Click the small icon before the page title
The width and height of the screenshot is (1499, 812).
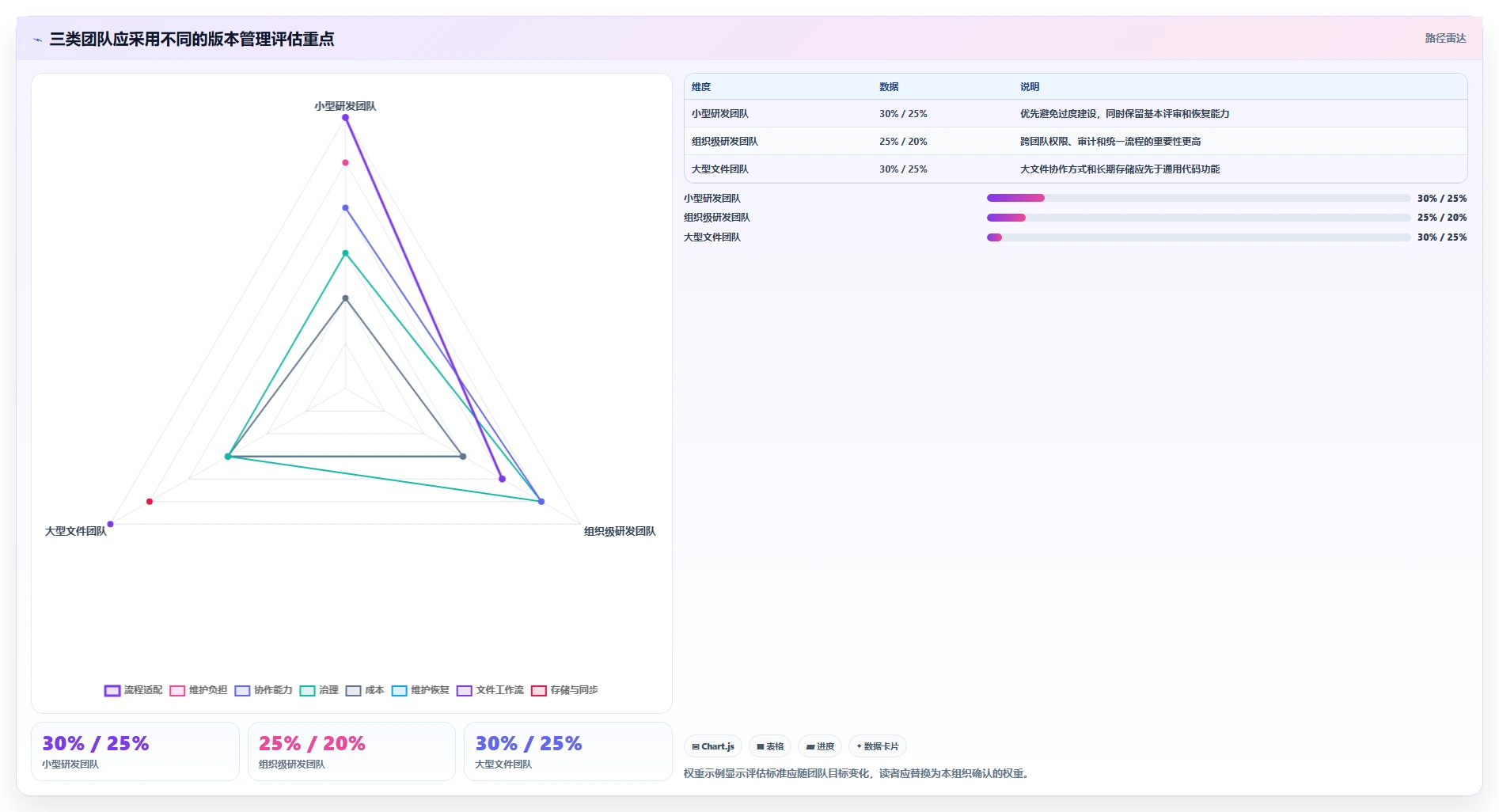(x=37, y=40)
